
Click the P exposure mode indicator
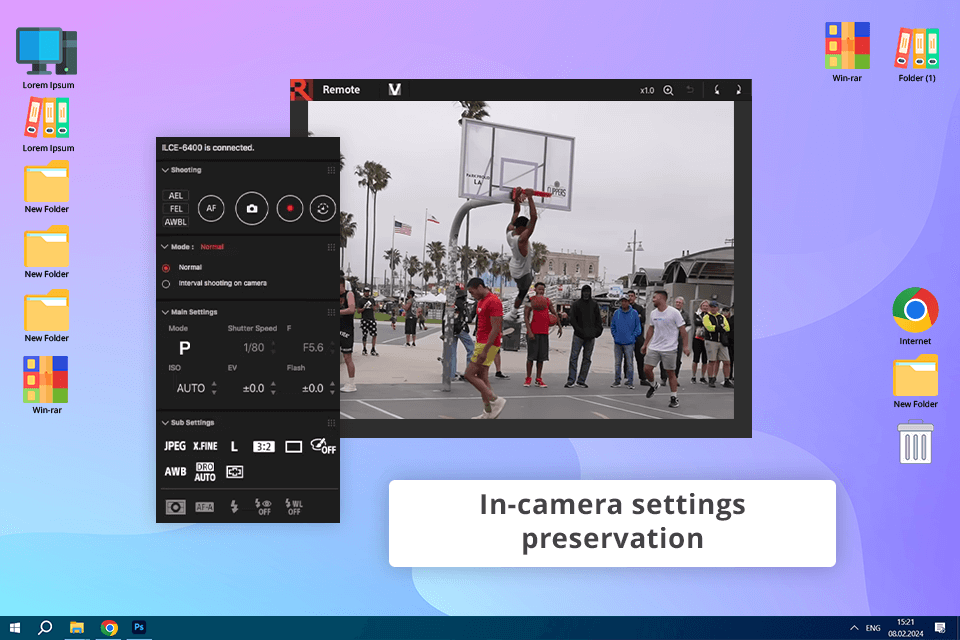184,348
